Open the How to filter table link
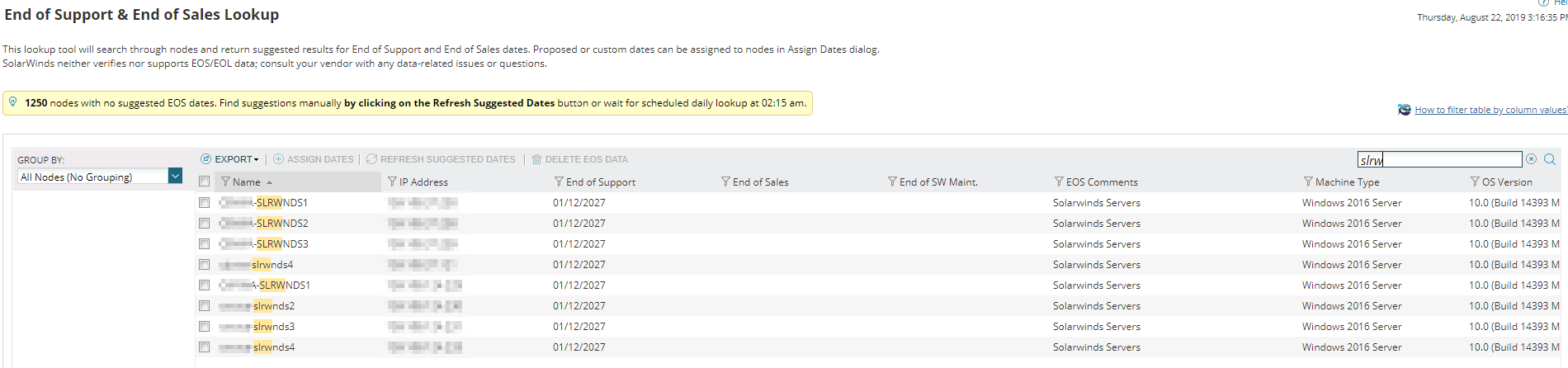Viewport: 1568px width, 368px height. click(1490, 110)
